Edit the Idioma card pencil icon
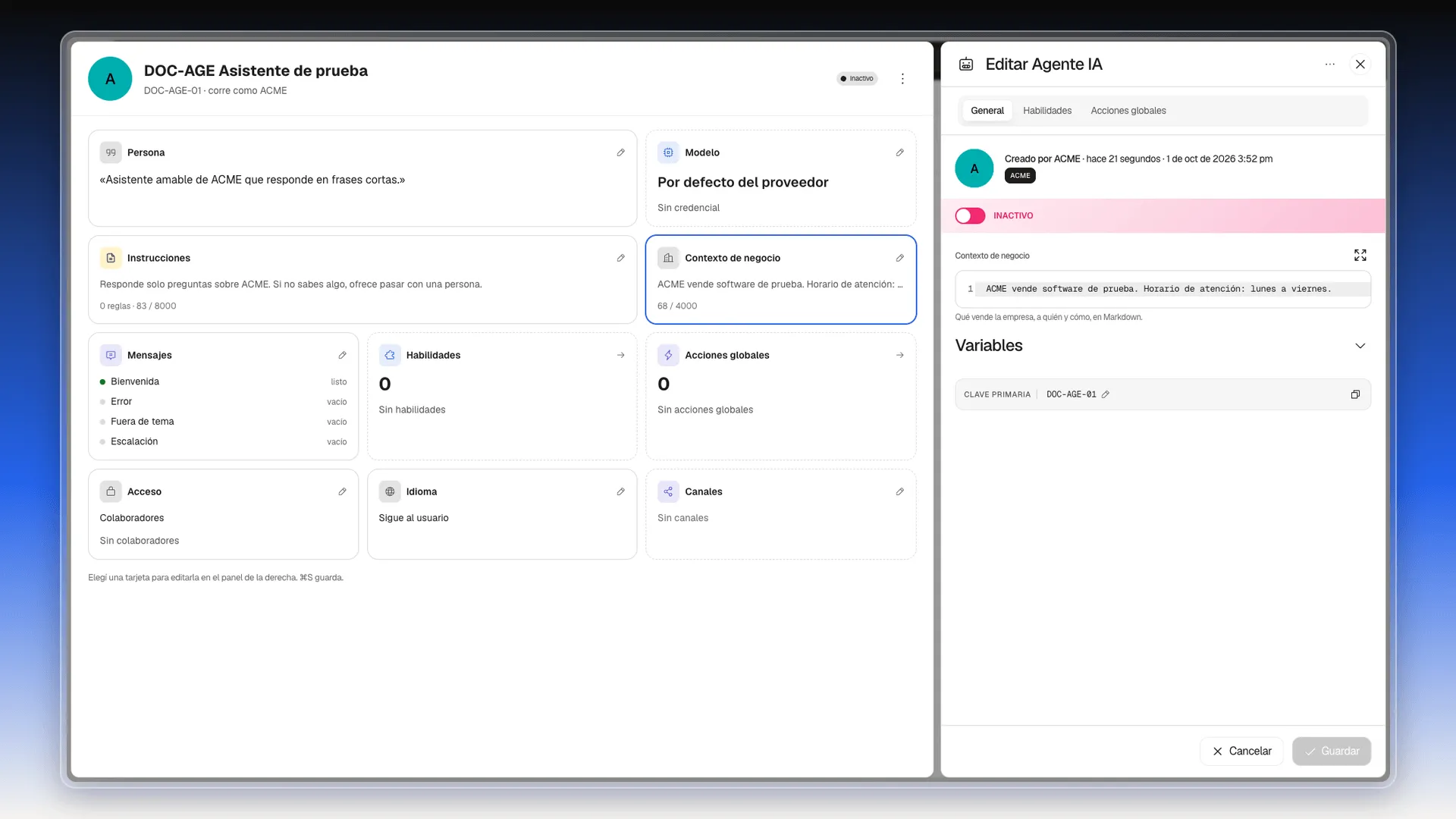This screenshot has height=819, width=1456. click(x=620, y=491)
